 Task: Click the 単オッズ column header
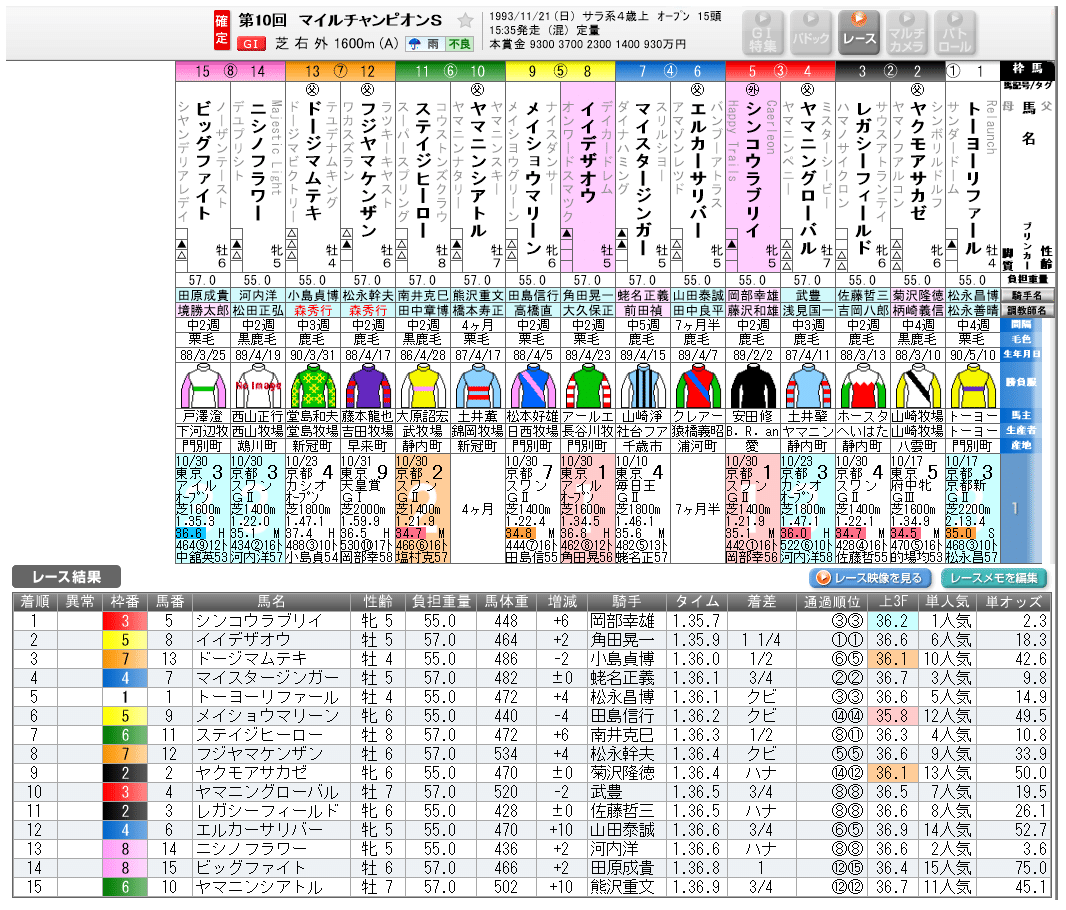click(x=1014, y=601)
